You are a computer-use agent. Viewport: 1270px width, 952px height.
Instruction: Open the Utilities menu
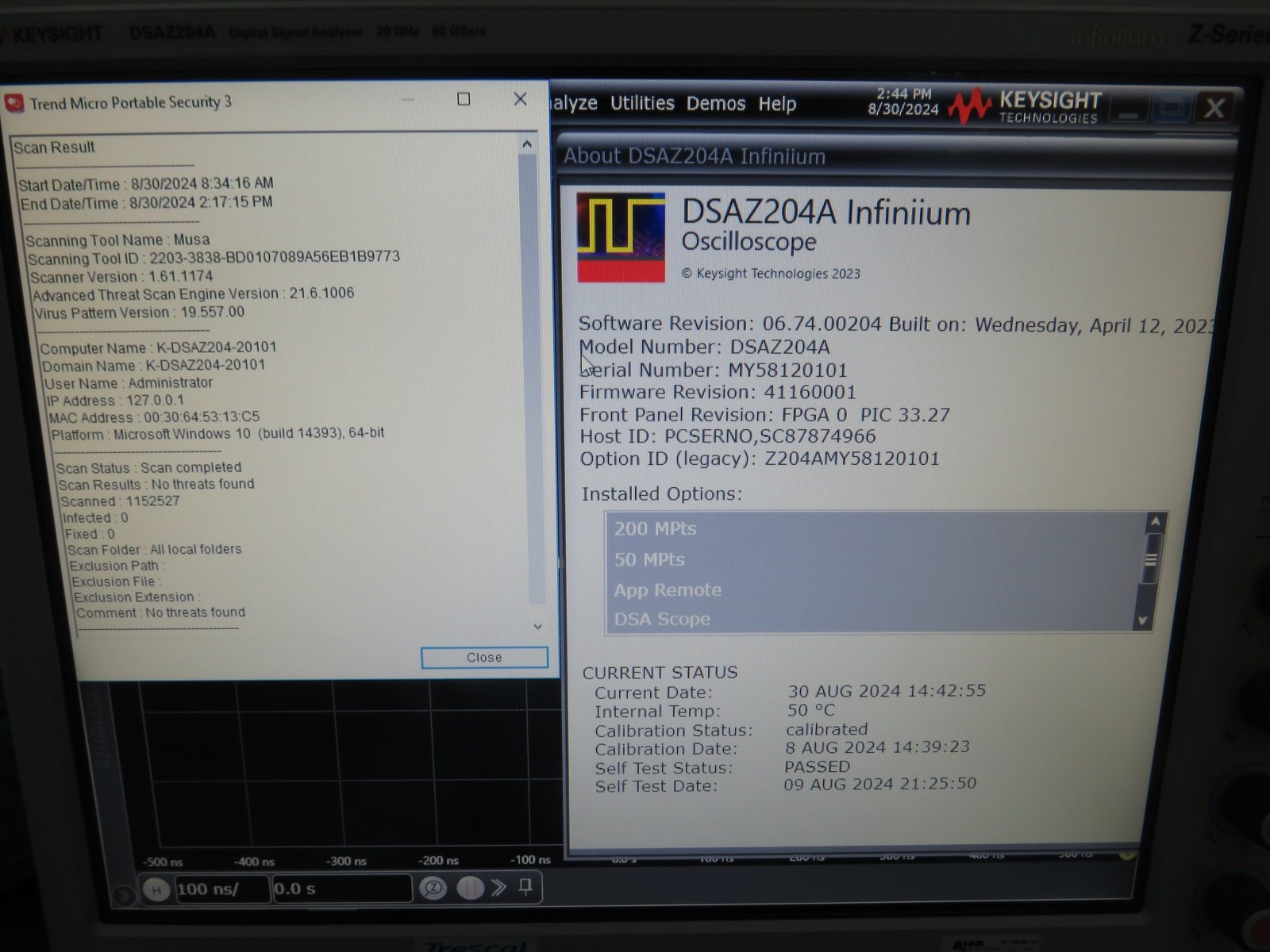click(642, 103)
